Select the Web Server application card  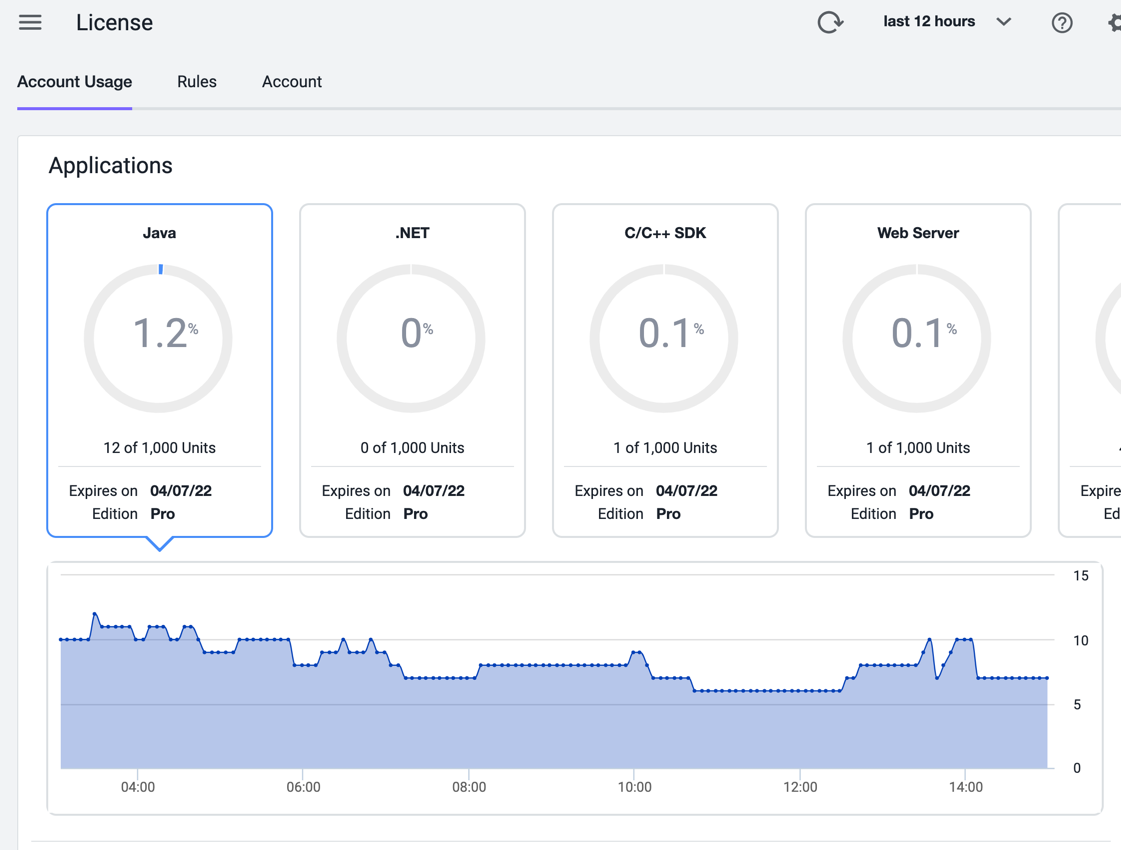tap(918, 370)
